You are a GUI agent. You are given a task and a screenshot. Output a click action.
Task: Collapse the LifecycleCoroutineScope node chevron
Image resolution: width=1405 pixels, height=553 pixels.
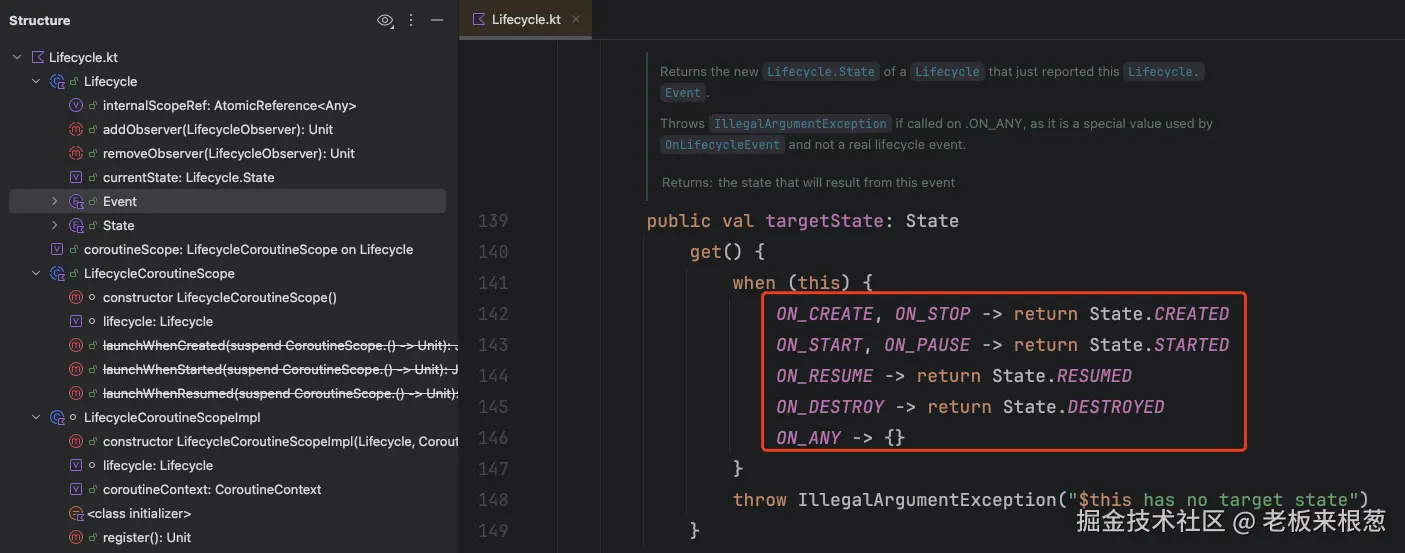(36, 273)
